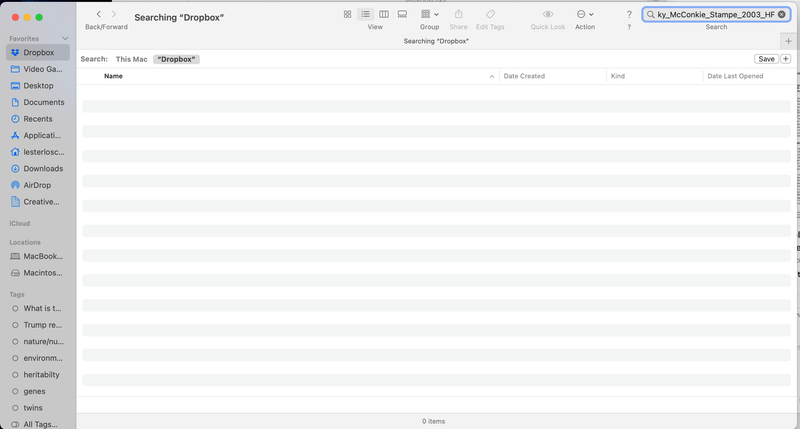This screenshot has height=429, width=800.
Task: Click the Save search button
Action: pos(766,59)
